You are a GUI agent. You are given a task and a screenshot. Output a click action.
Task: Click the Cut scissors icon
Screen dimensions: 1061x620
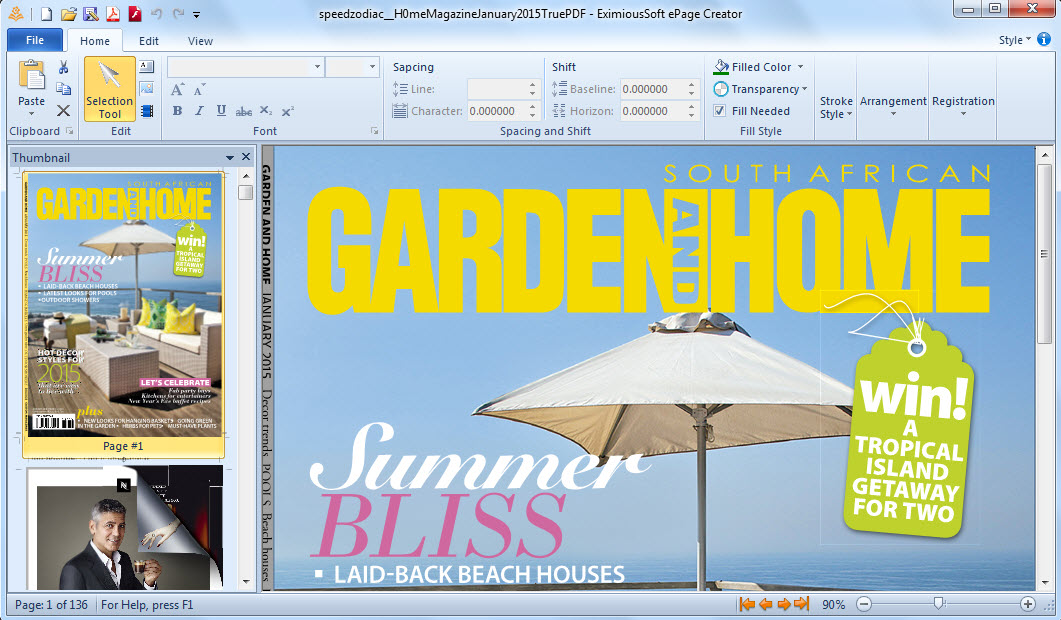point(64,67)
